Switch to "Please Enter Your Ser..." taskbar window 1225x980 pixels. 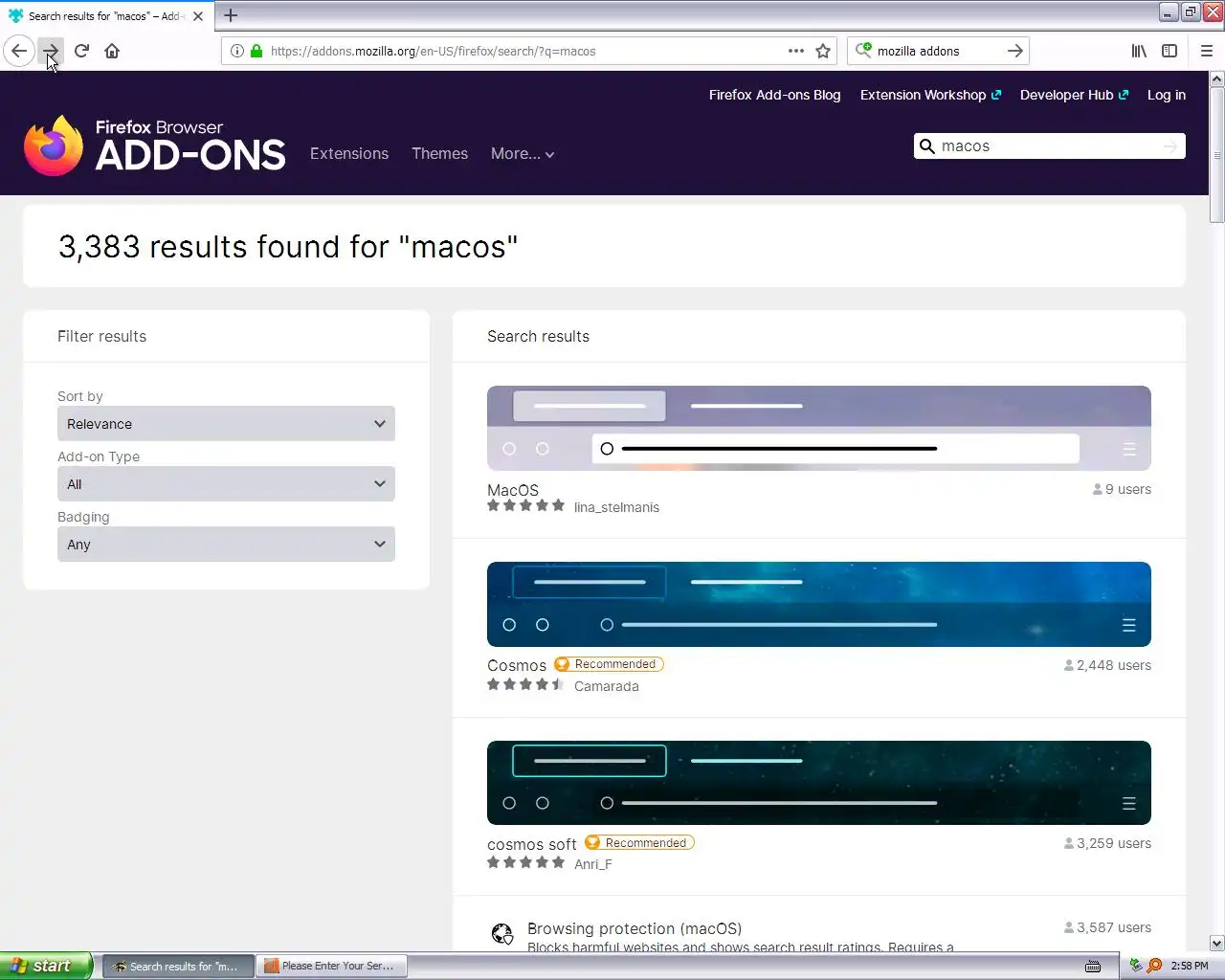[x=332, y=966]
